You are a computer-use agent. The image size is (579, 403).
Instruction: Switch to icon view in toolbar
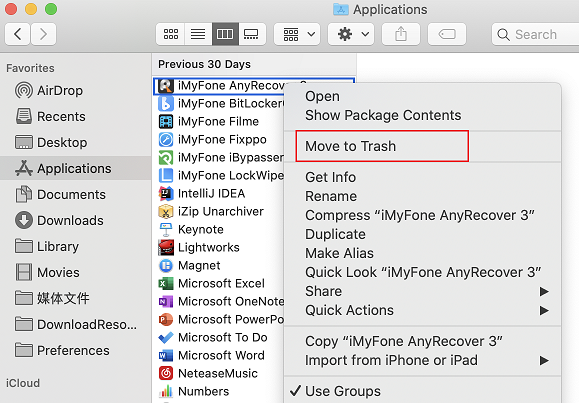(171, 34)
